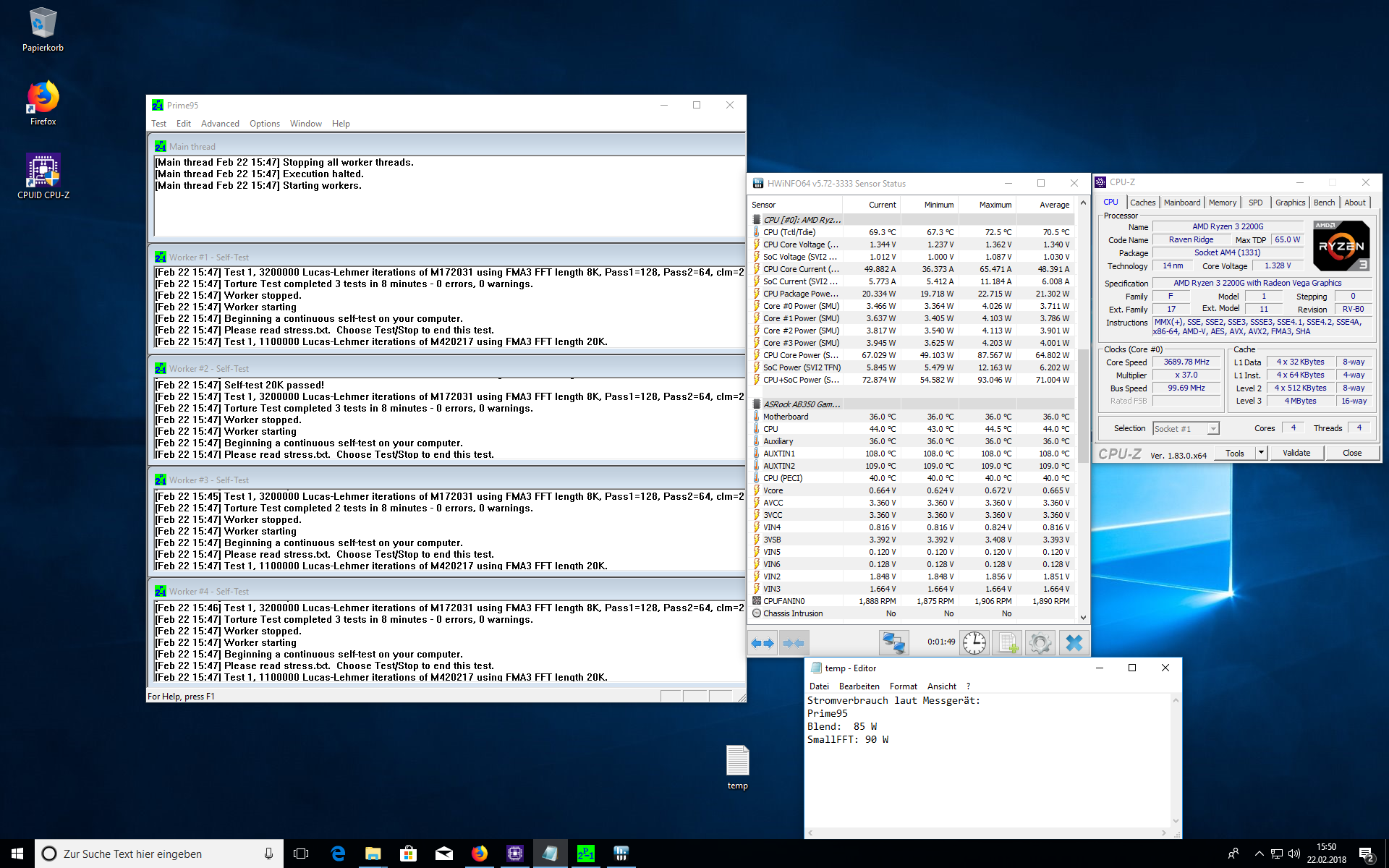Click the Validate button in CPU-Z
The image size is (1389, 868).
click(x=1296, y=453)
